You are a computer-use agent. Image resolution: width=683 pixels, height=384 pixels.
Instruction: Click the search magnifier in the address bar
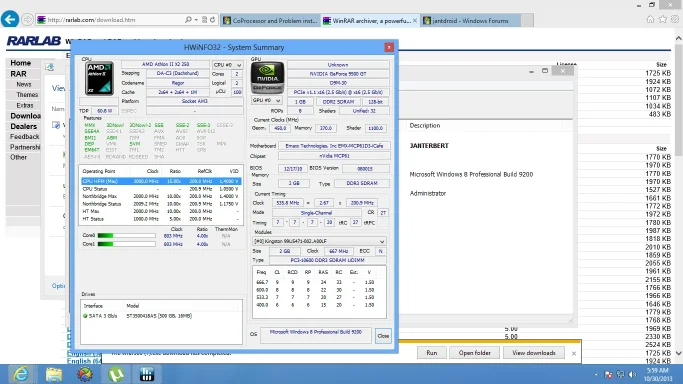point(188,20)
